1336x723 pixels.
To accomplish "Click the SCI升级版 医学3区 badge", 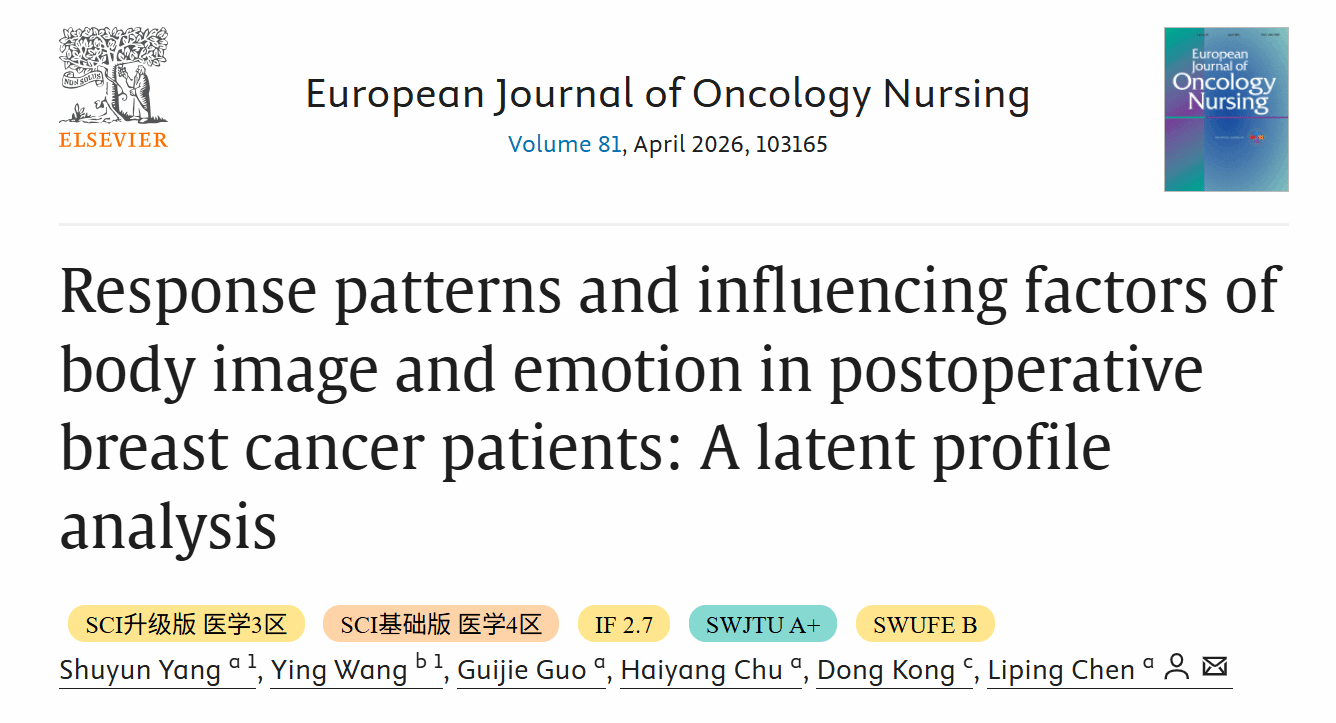I will coord(186,625).
